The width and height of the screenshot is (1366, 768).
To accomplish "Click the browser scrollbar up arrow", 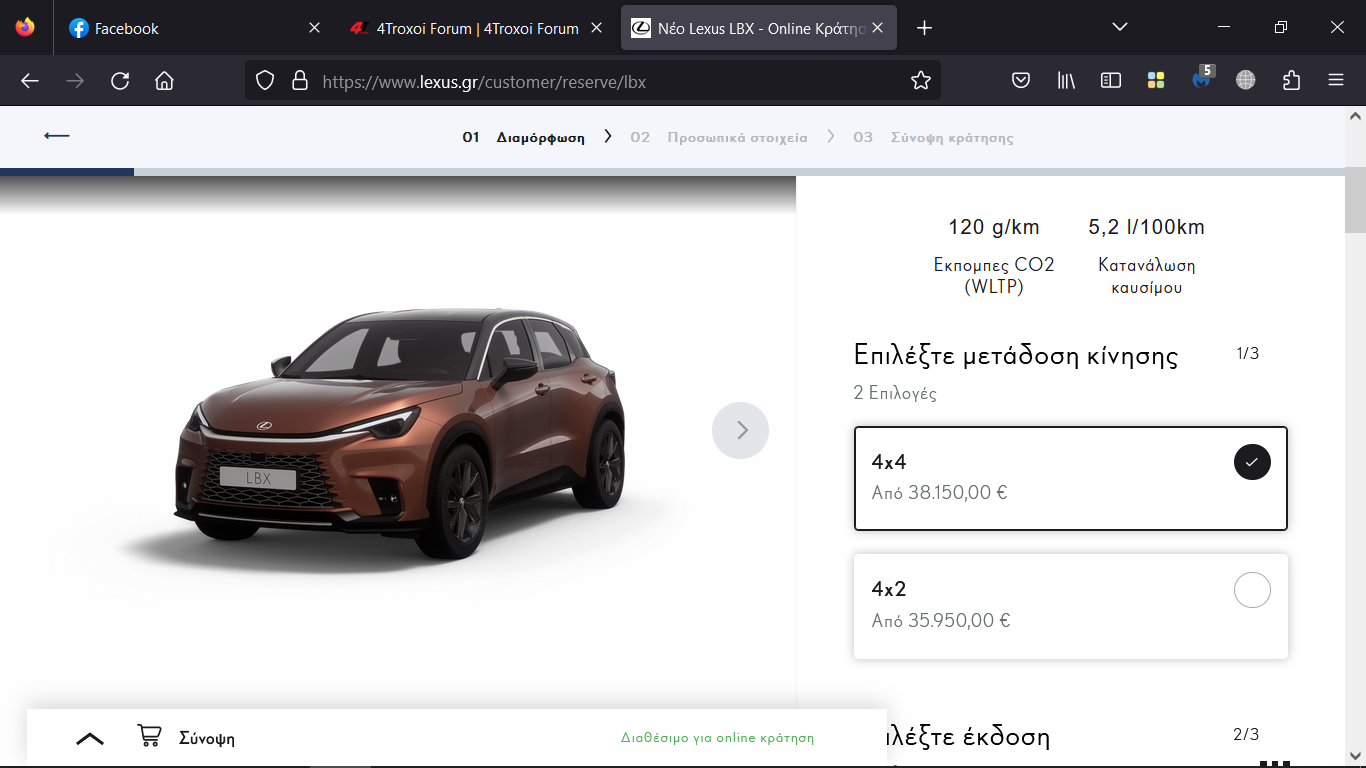I will (1355, 116).
